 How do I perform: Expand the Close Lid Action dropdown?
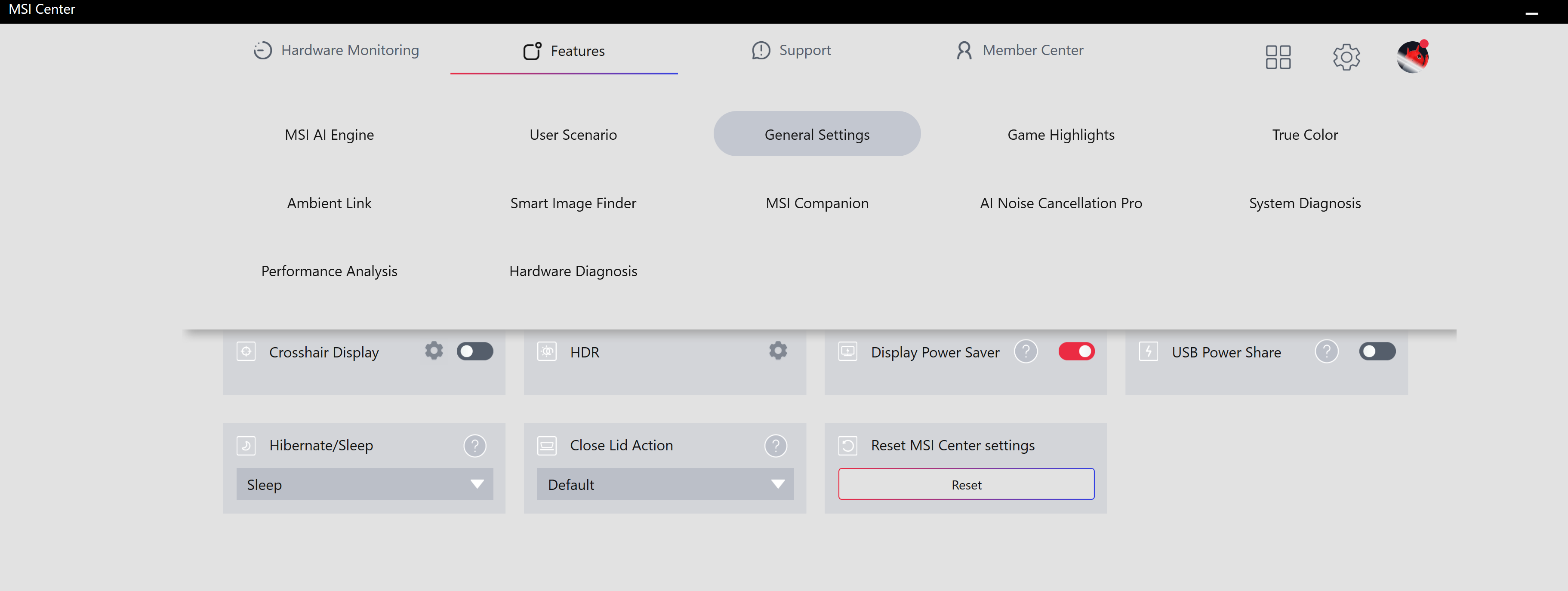pyautogui.click(x=665, y=484)
